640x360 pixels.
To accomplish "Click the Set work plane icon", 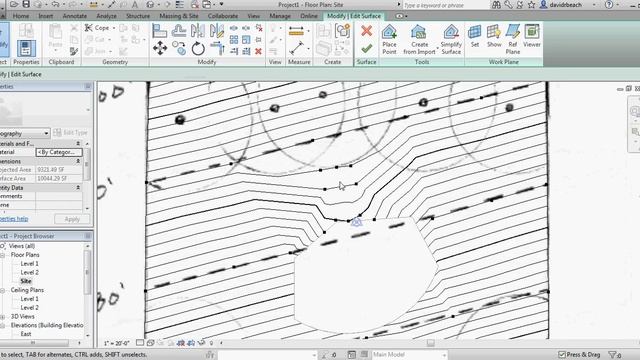I will (x=474, y=36).
